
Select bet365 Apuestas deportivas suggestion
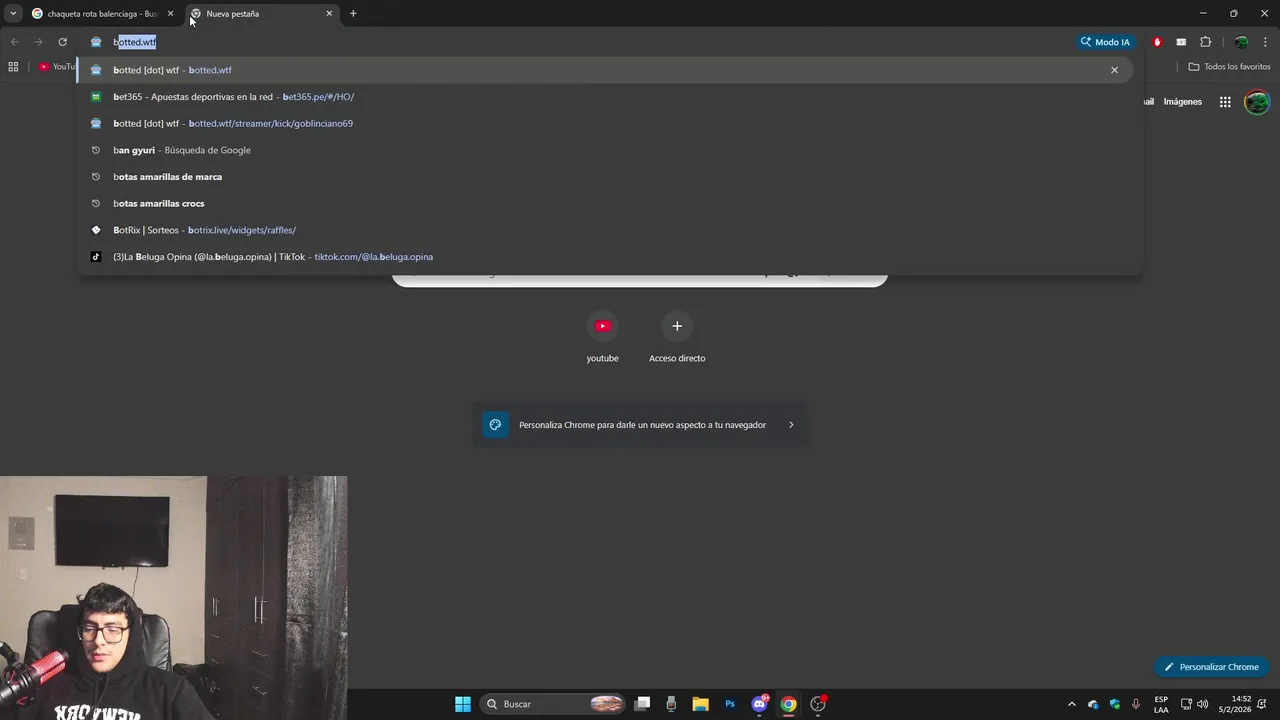(x=604, y=97)
